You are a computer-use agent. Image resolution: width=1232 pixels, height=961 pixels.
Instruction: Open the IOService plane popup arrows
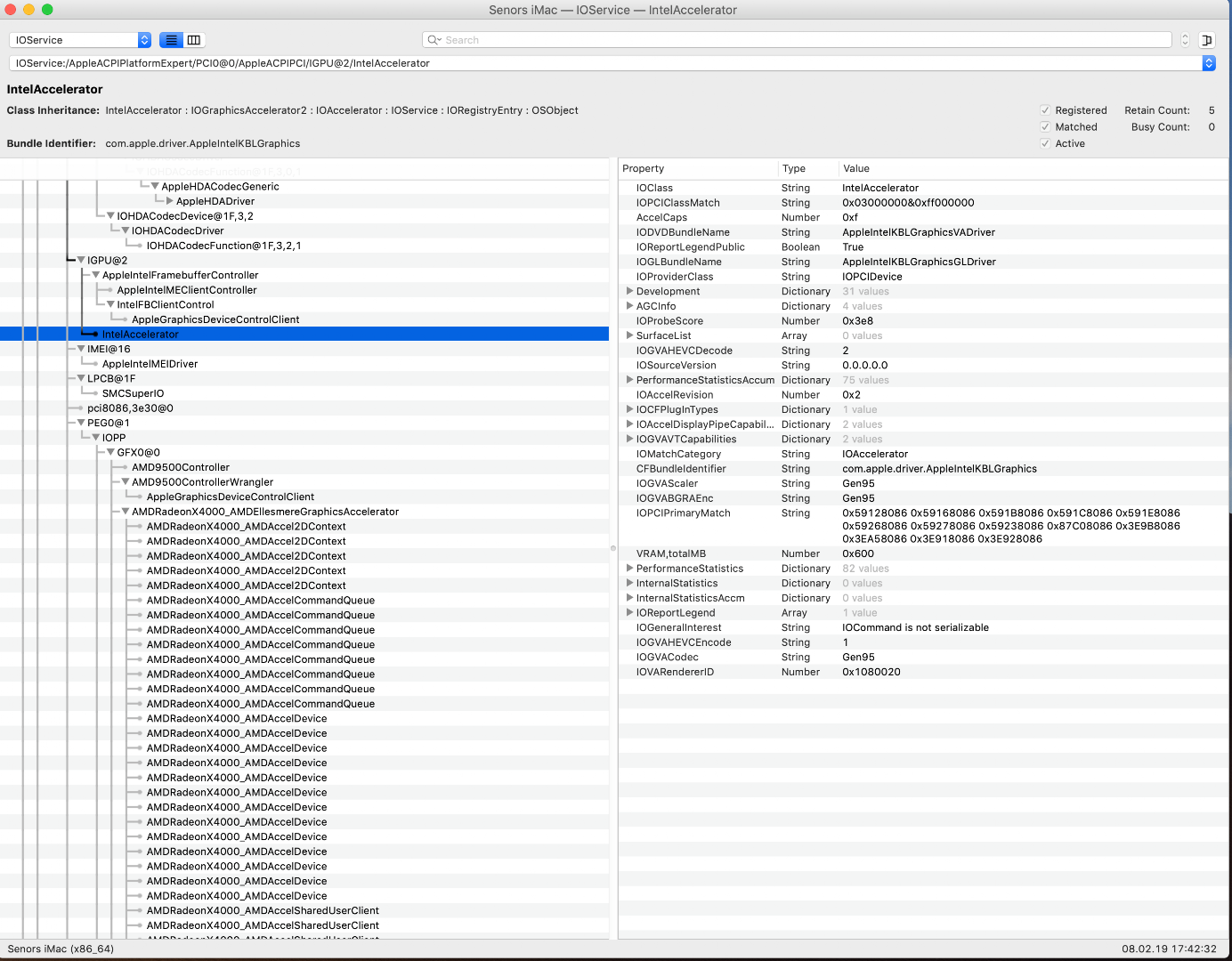[144, 40]
